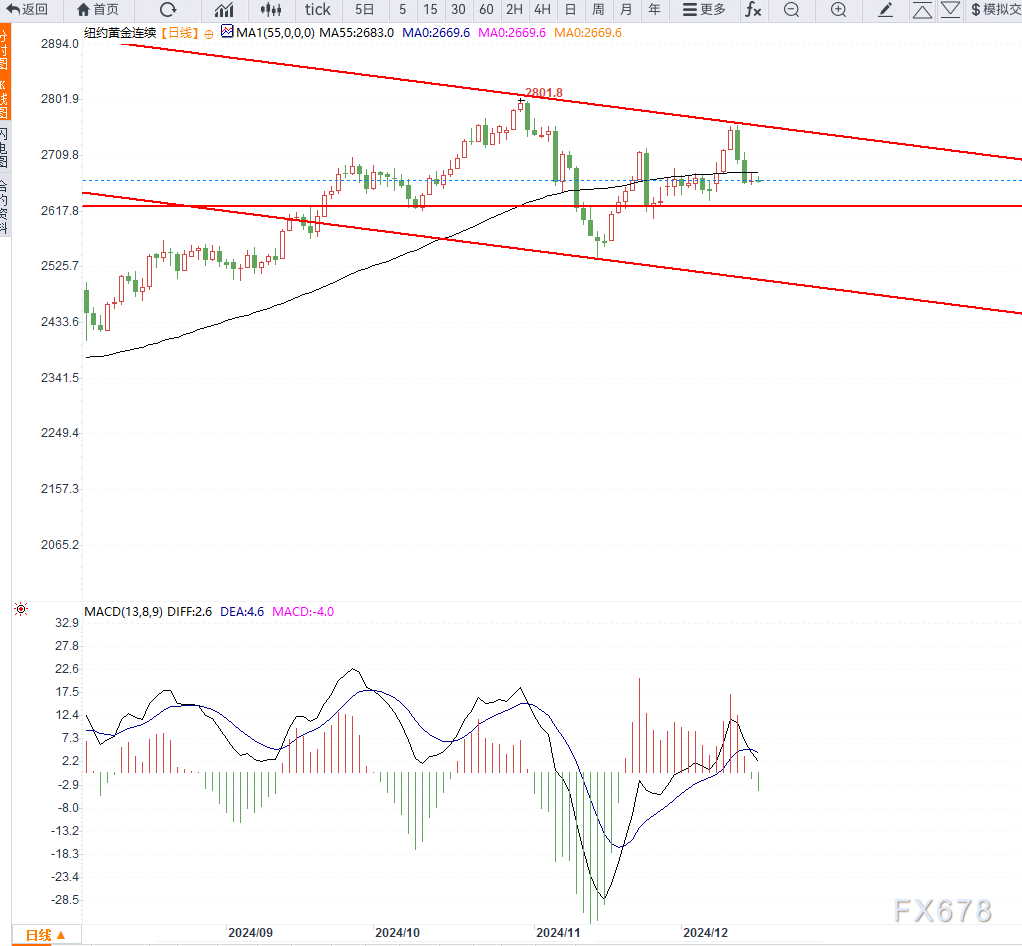Screen dimensions: 1022x946
Task: Click the 返回 back arrow button
Action: 27,10
